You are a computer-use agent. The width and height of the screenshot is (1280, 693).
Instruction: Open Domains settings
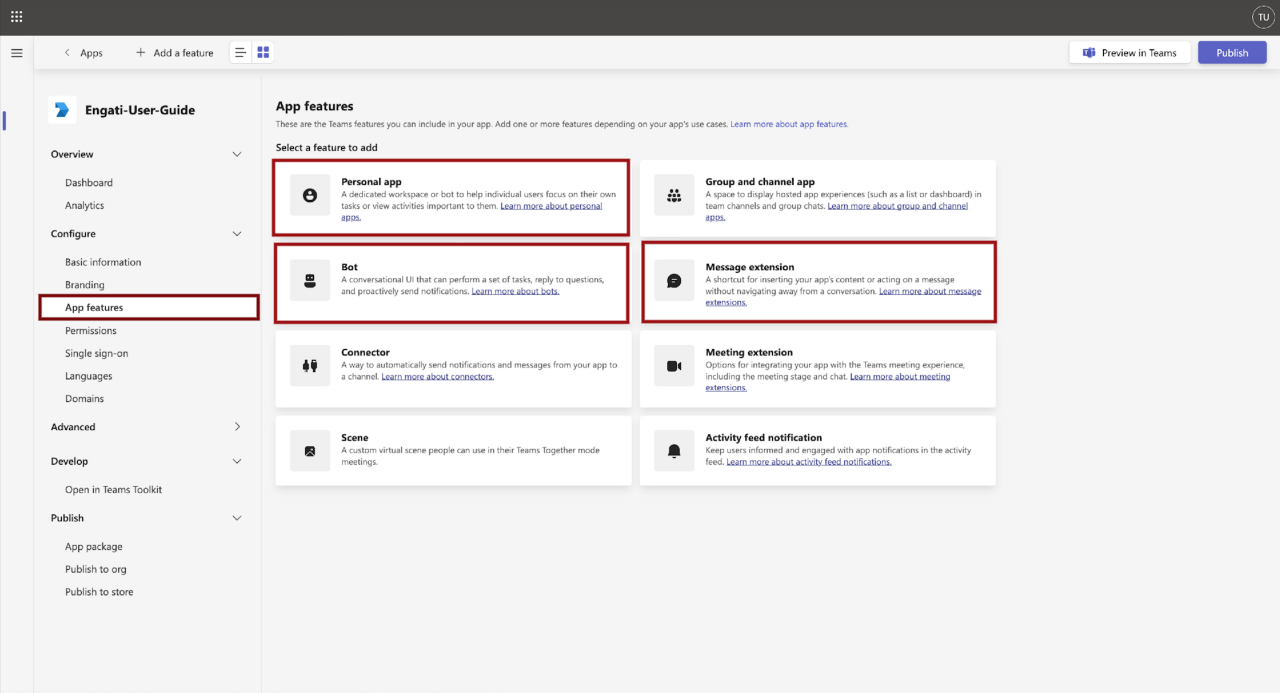click(85, 399)
